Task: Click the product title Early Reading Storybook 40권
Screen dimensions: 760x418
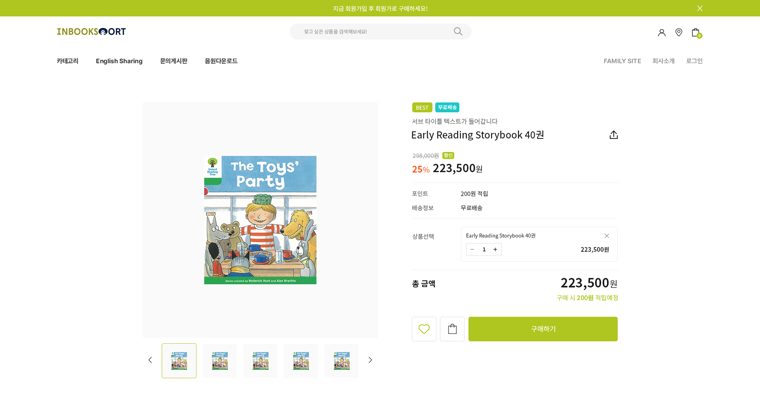Action: [x=477, y=135]
